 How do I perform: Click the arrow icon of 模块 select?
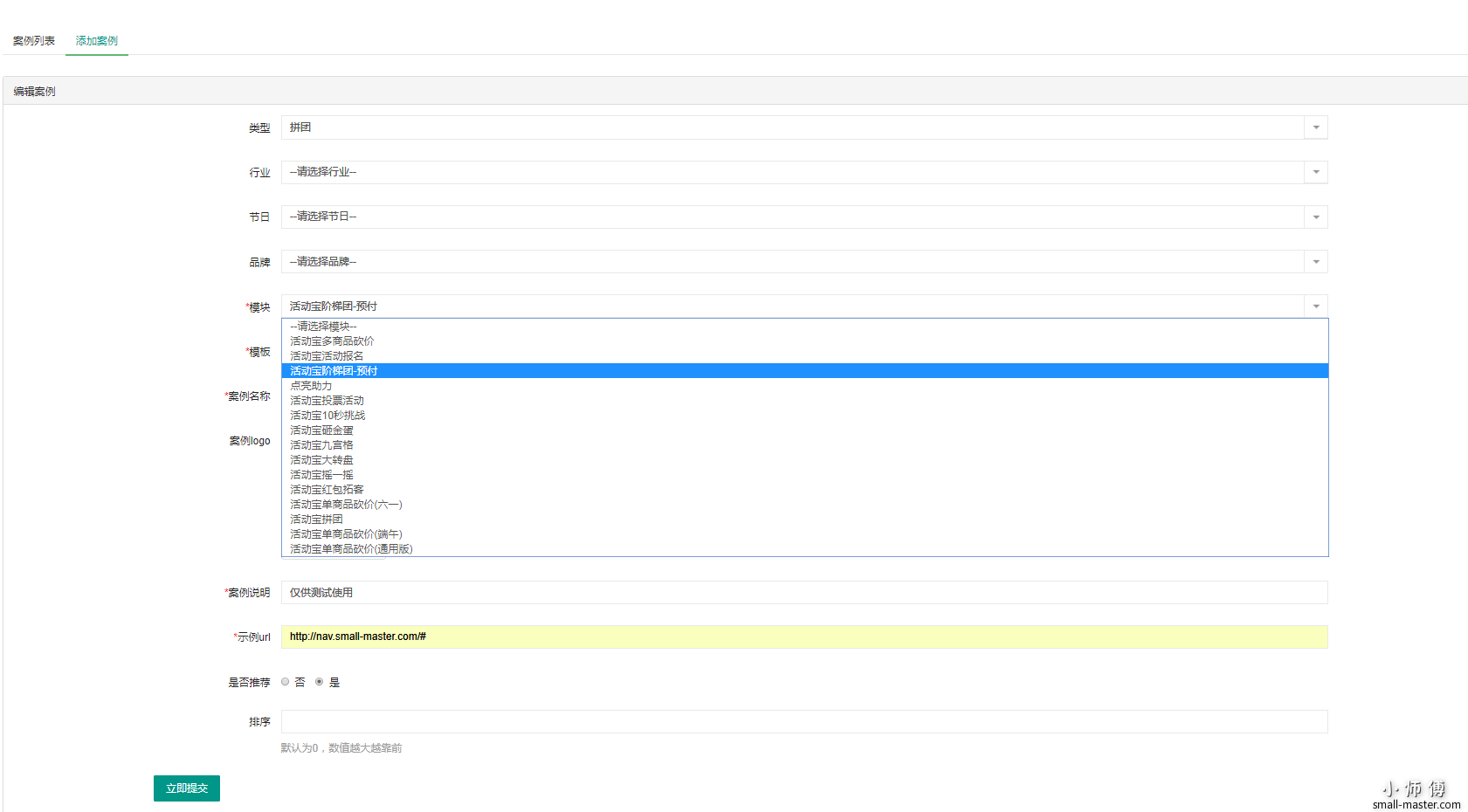coord(1316,306)
